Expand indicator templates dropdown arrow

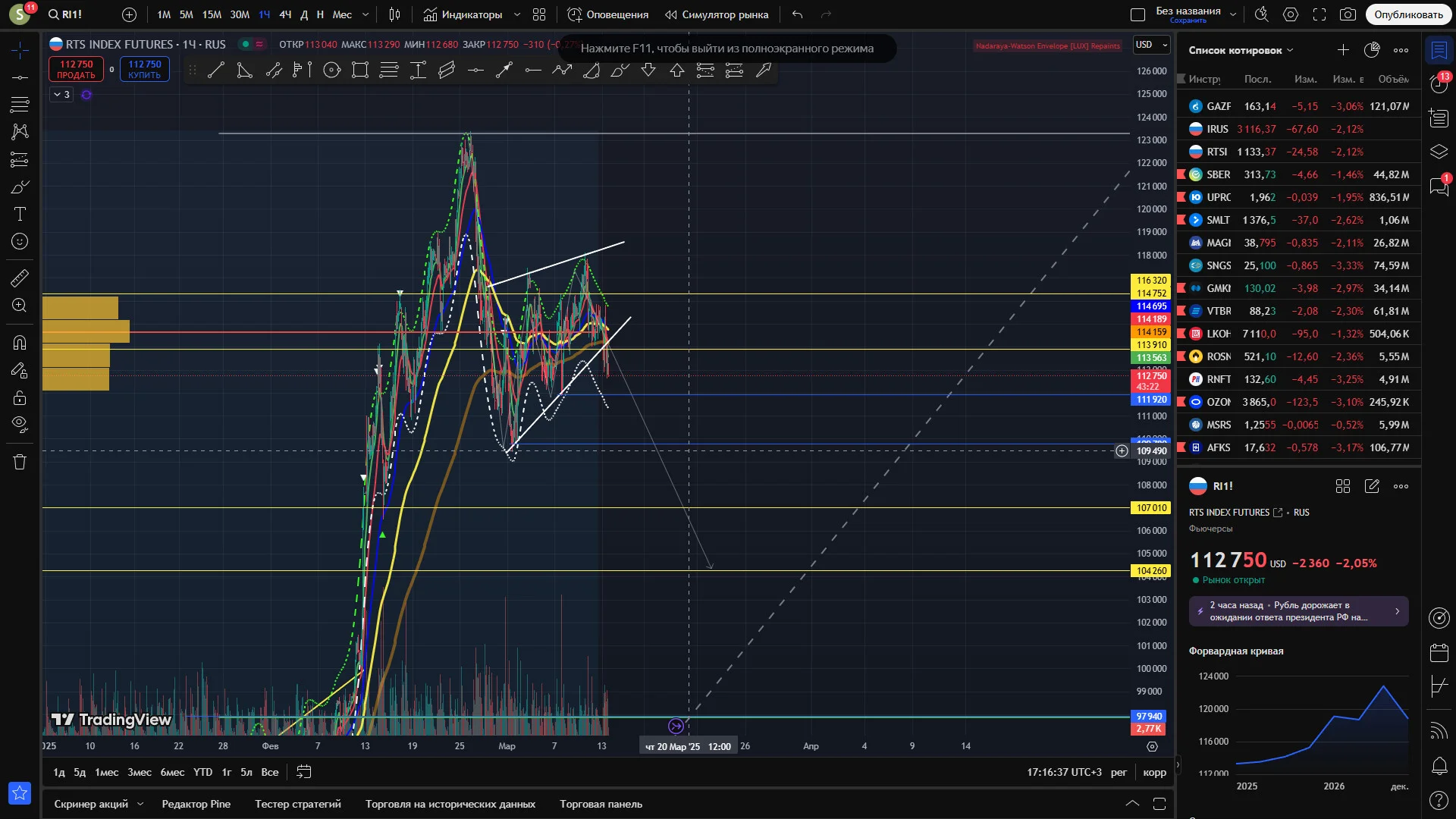coord(517,14)
